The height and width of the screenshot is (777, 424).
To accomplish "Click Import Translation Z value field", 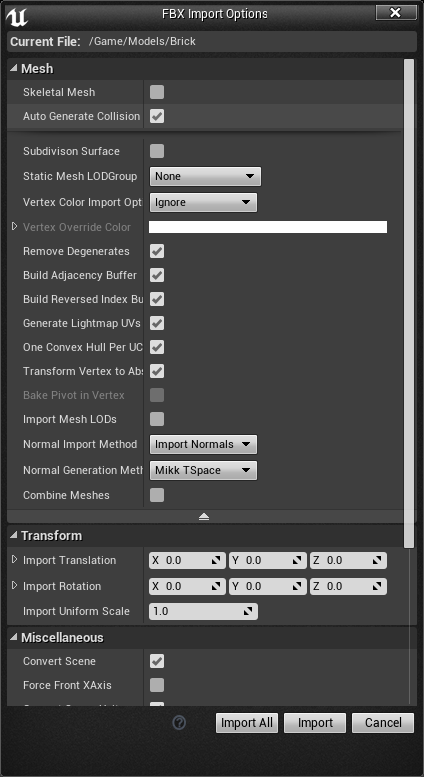I will (x=348, y=560).
